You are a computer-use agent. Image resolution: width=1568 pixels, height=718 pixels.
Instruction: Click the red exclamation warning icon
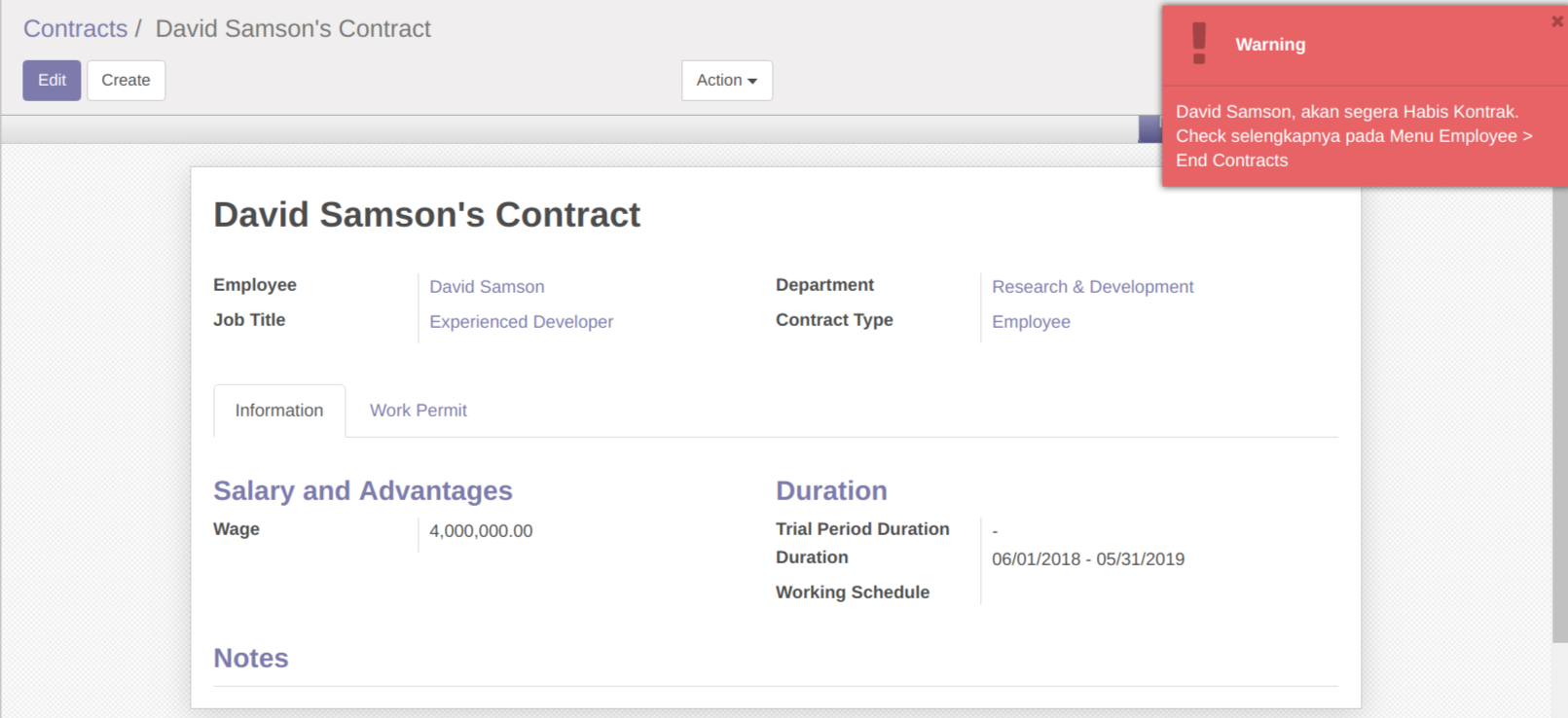click(x=1199, y=44)
